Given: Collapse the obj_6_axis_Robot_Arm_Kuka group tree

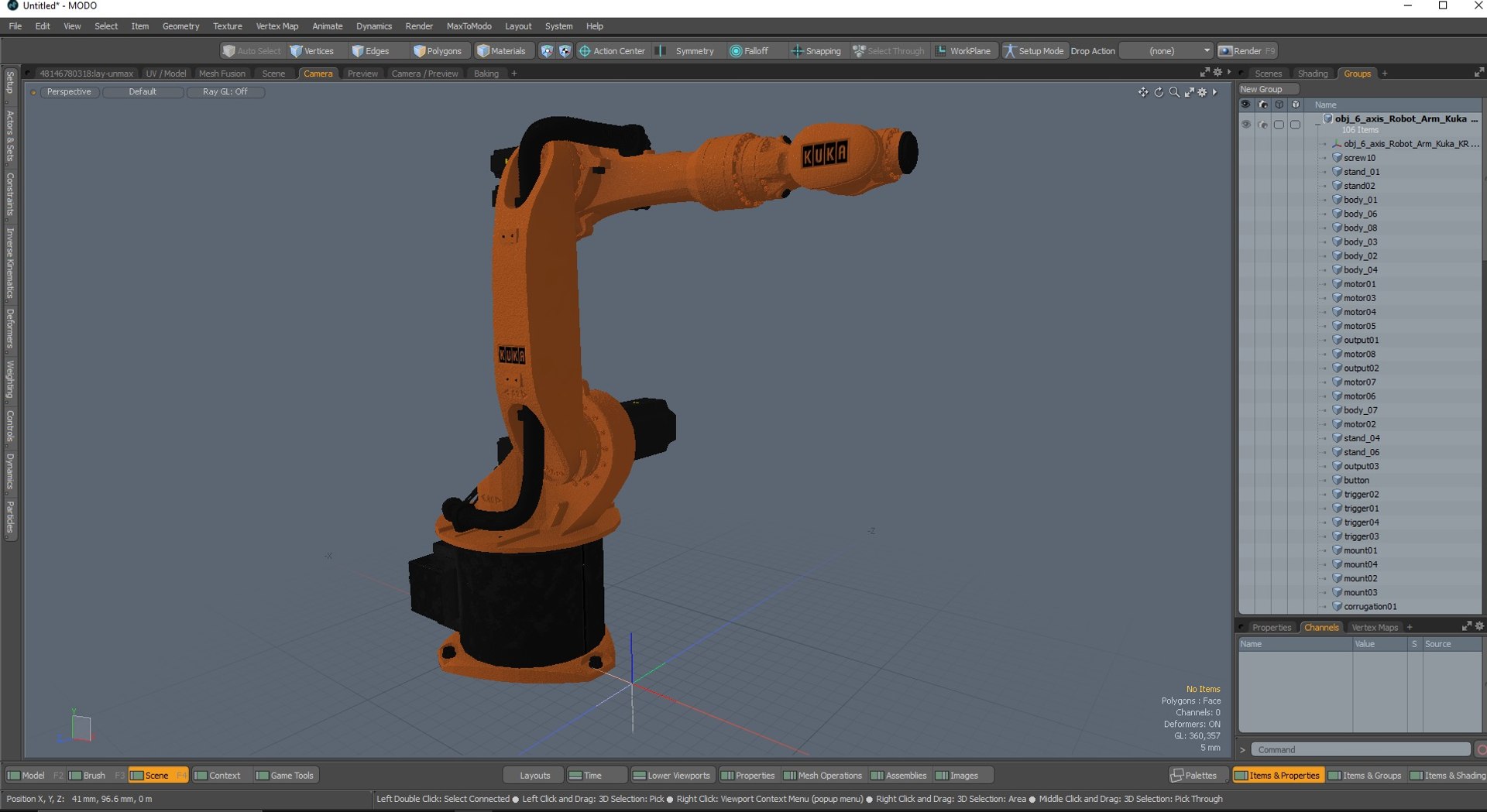Looking at the screenshot, I should coord(1317,125).
